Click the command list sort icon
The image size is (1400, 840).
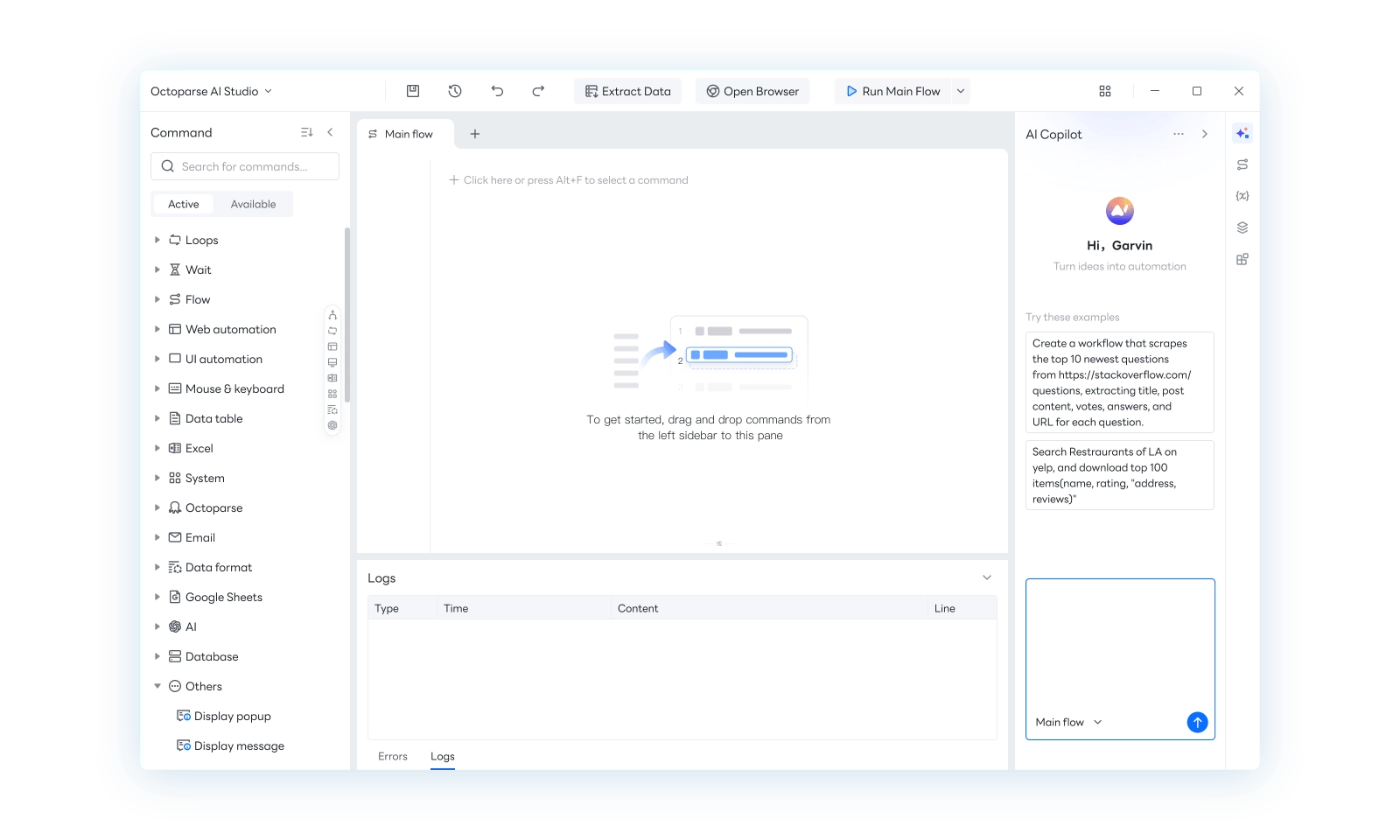(306, 132)
